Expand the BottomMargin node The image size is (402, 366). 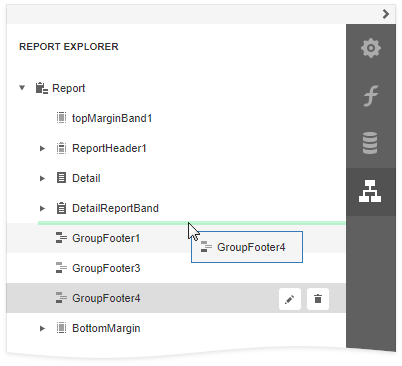click(42, 328)
